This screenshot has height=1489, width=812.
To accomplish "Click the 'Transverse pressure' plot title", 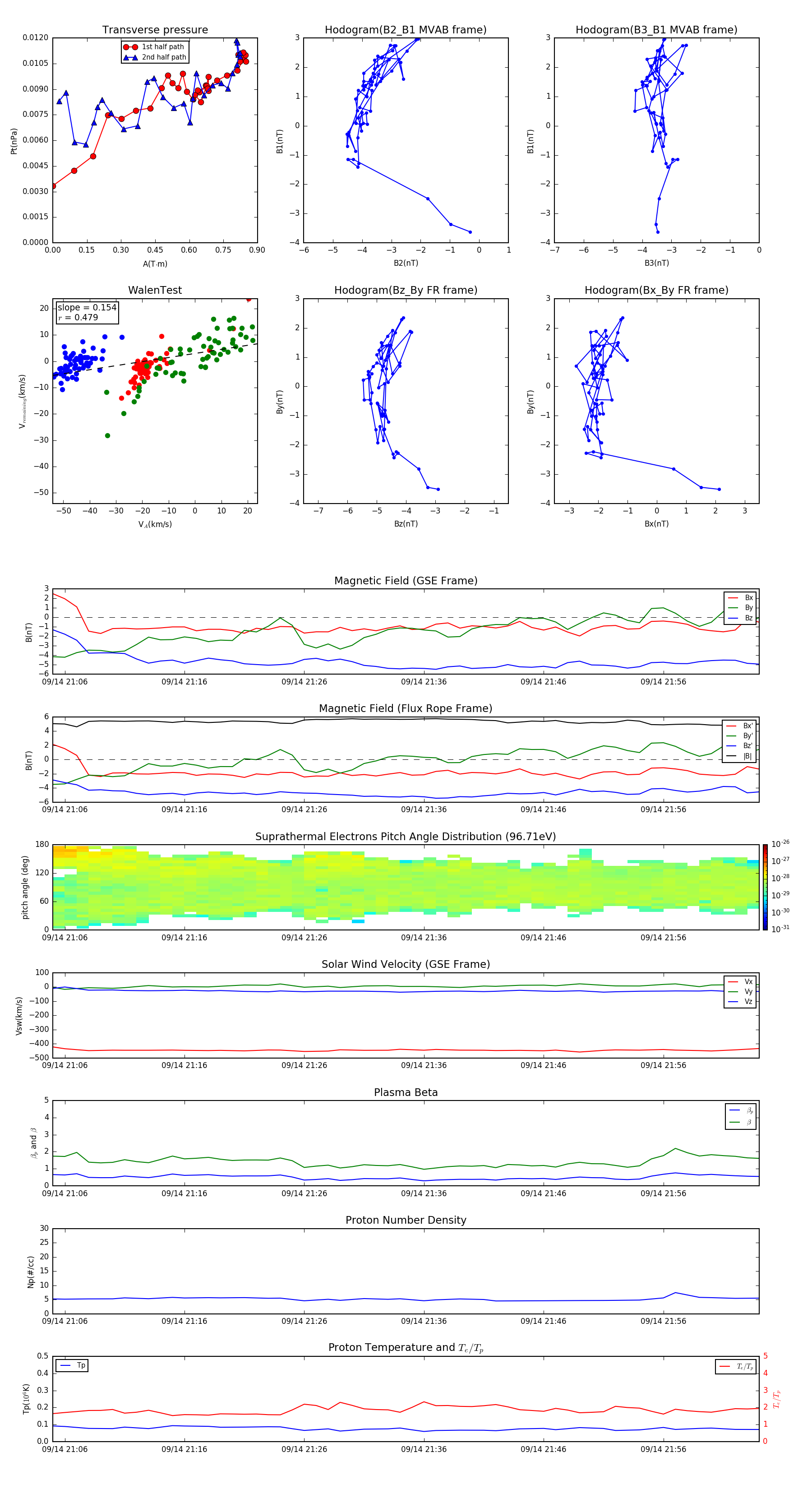I will pos(155,30).
